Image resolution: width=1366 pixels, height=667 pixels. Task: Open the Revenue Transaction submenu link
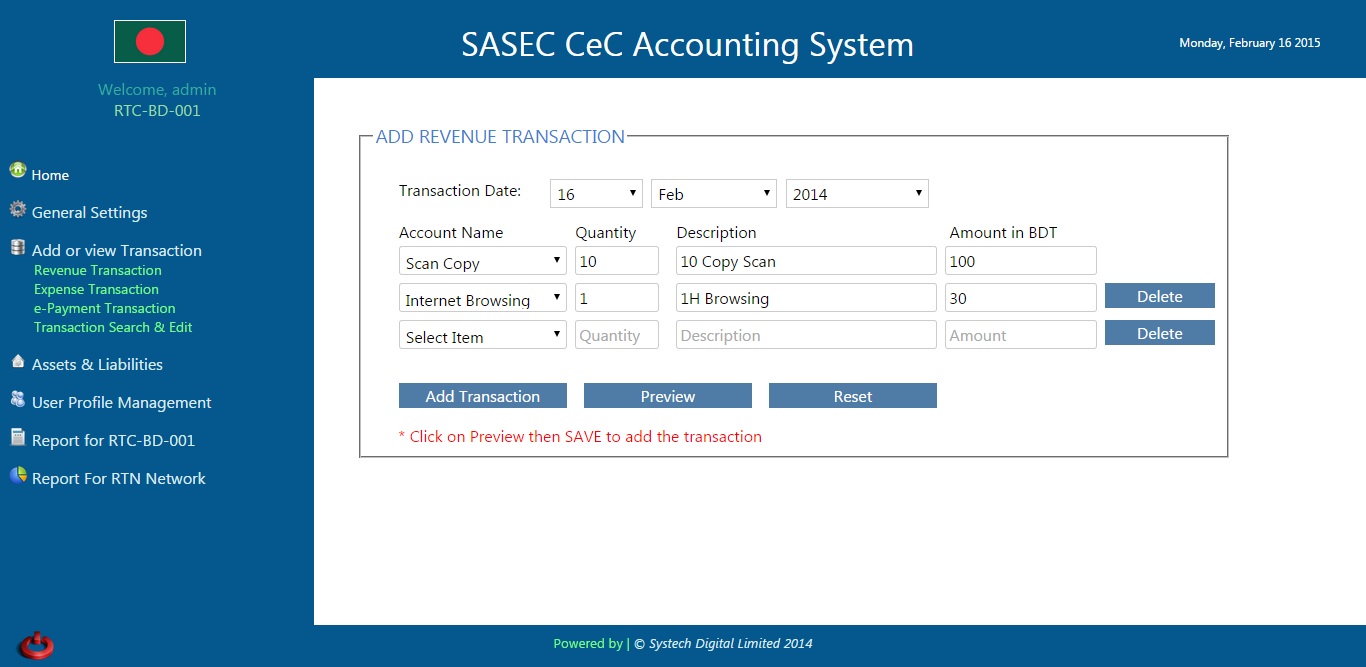click(97, 270)
